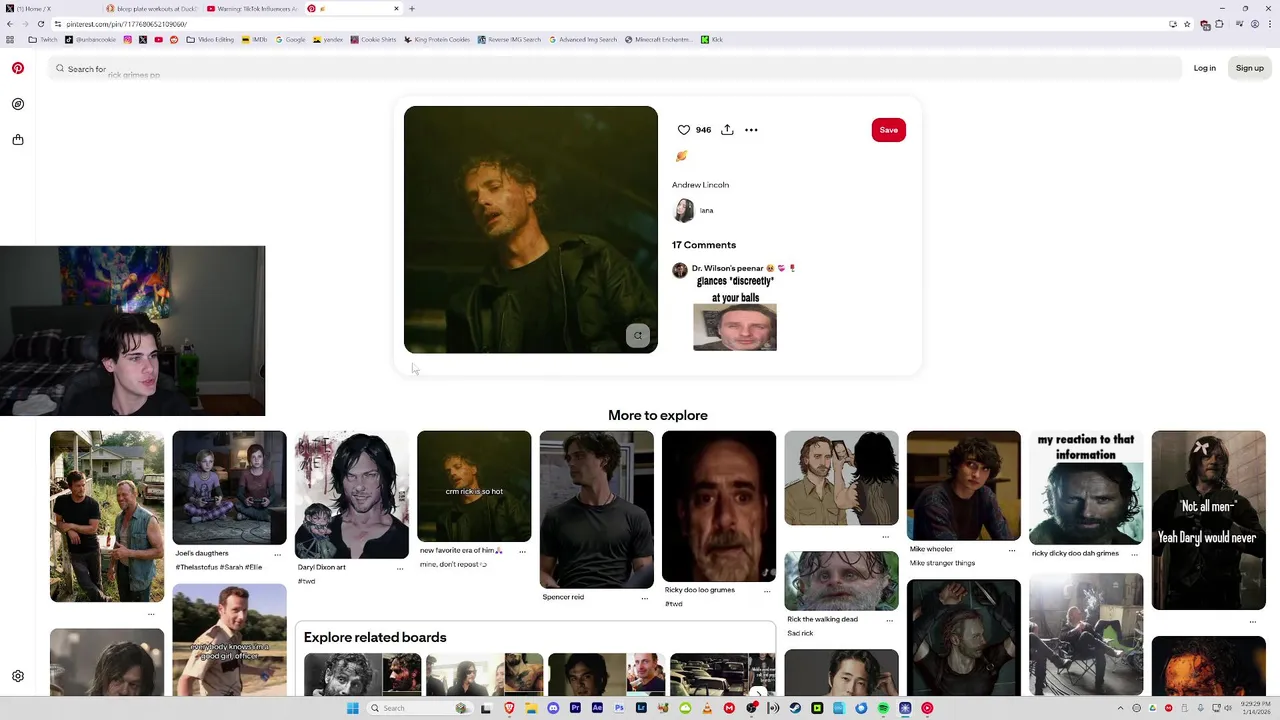Open the 17 Comments heading
The height and width of the screenshot is (720, 1280).
[x=704, y=245]
